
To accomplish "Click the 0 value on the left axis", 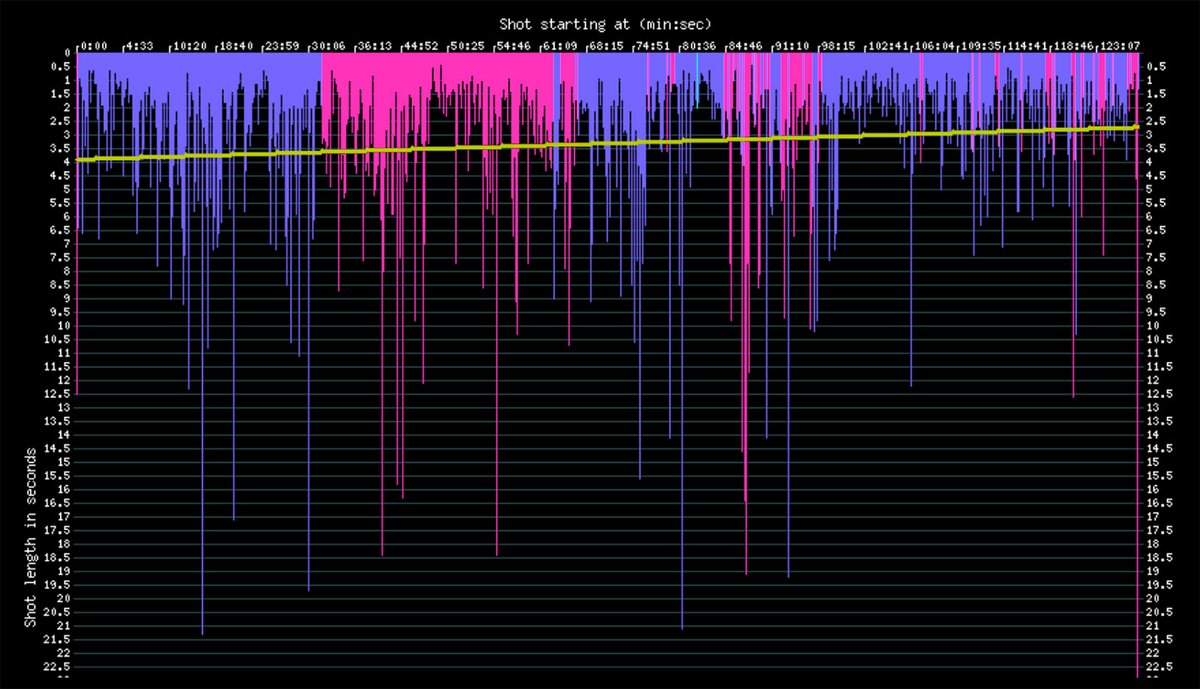I will click(x=66, y=53).
